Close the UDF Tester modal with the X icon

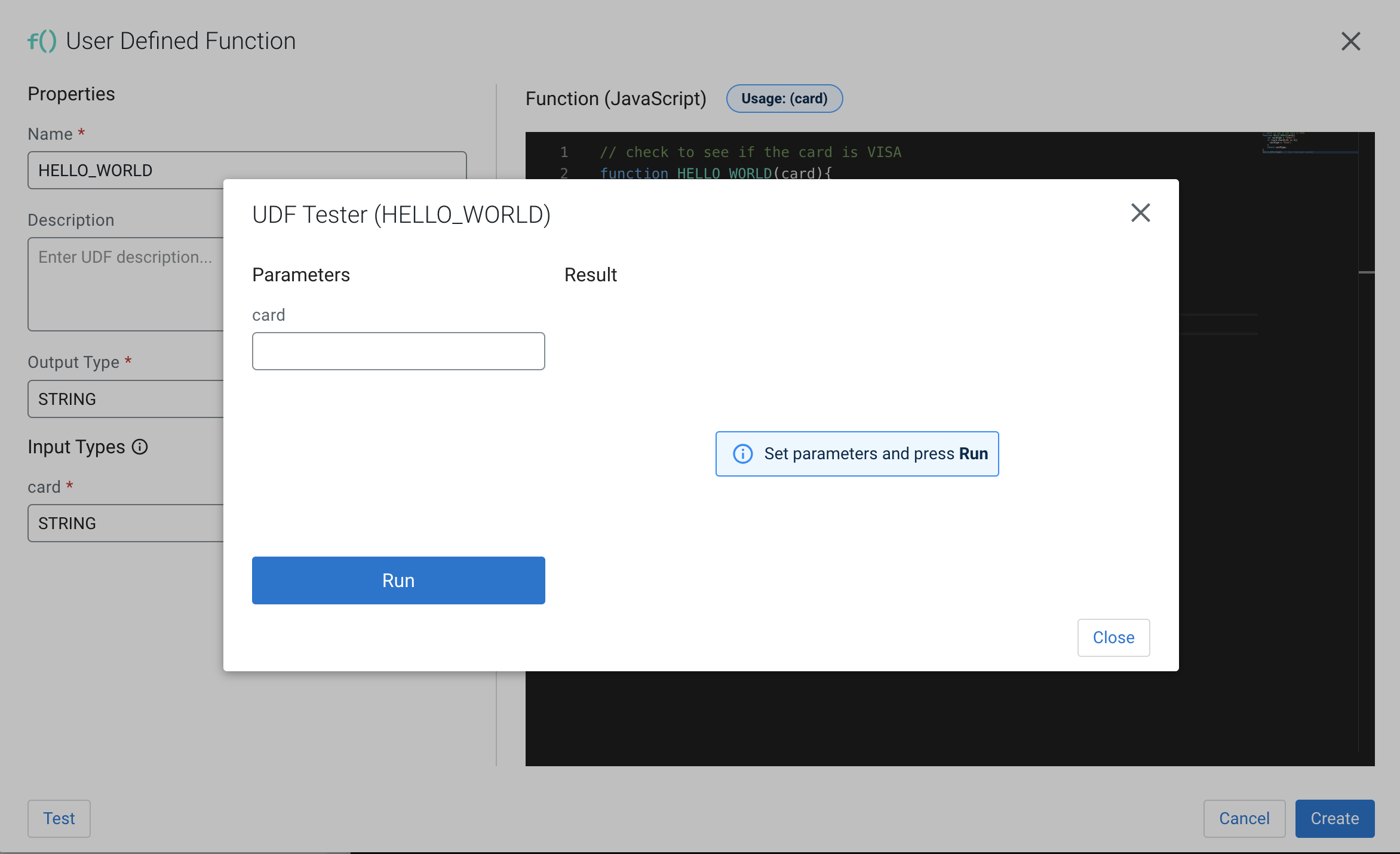(x=1140, y=213)
